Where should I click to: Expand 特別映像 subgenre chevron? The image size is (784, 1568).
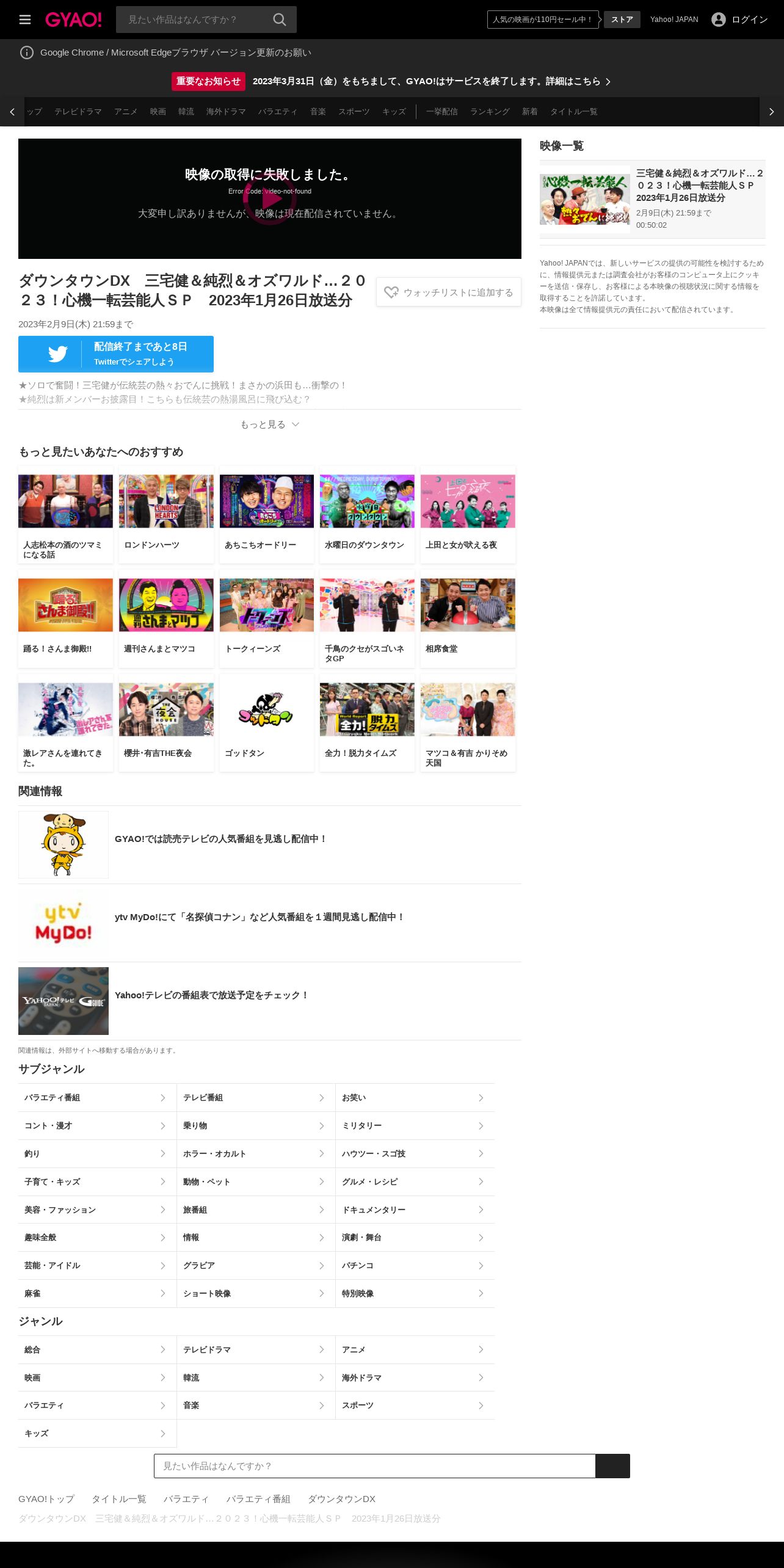coord(481,1293)
